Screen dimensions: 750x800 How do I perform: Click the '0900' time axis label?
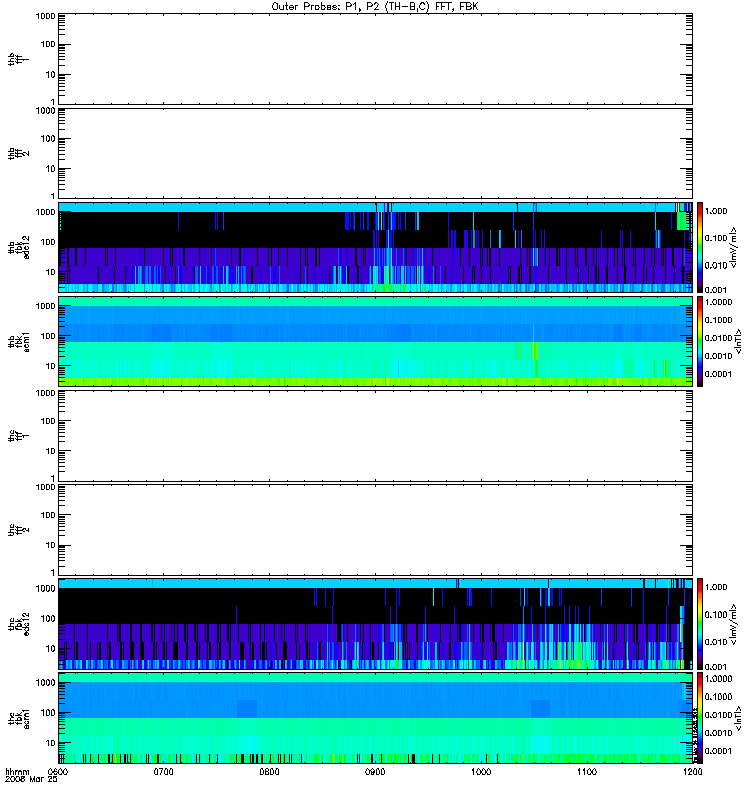click(375, 772)
